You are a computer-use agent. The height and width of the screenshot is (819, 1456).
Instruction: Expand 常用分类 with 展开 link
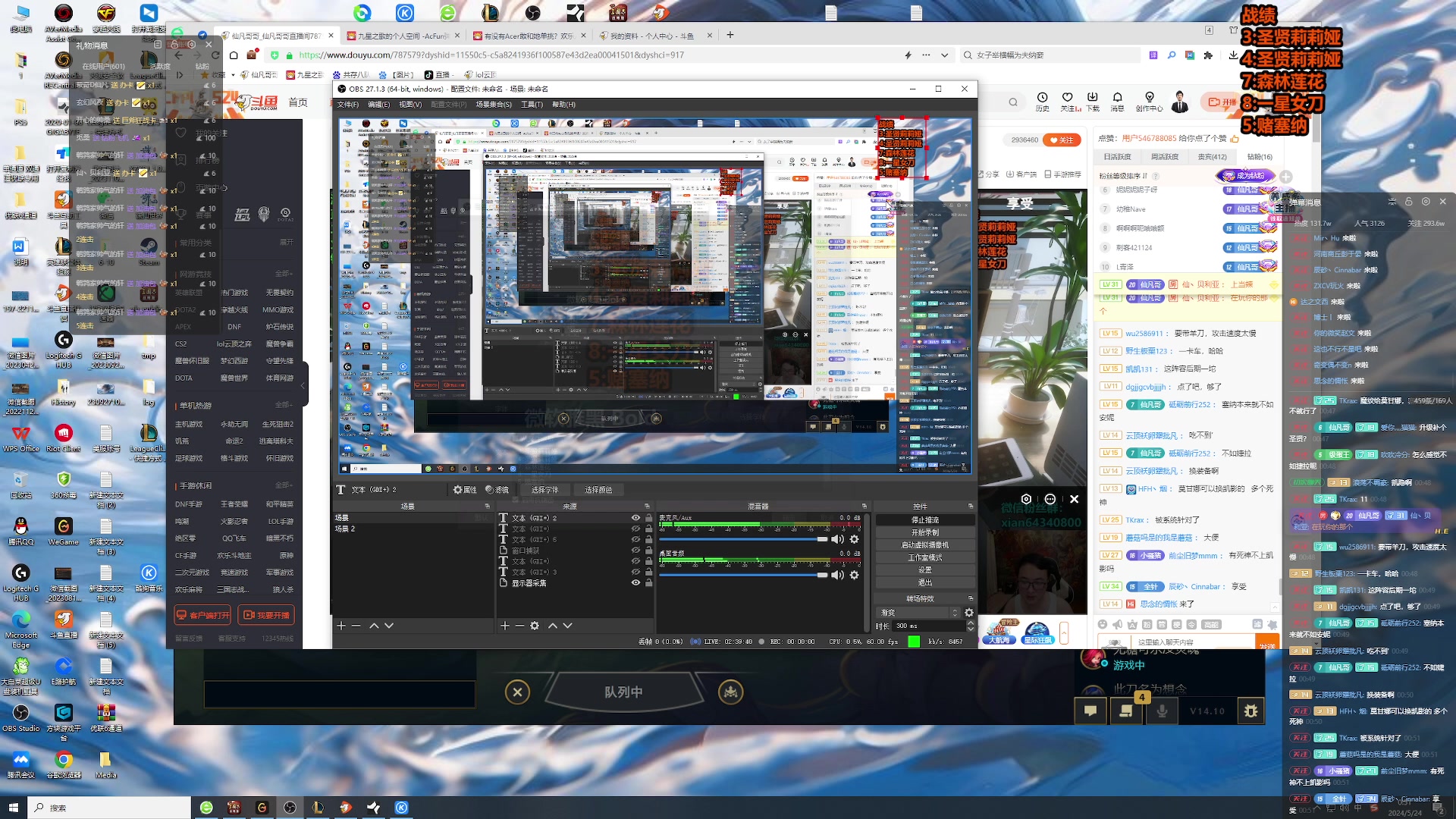click(286, 243)
